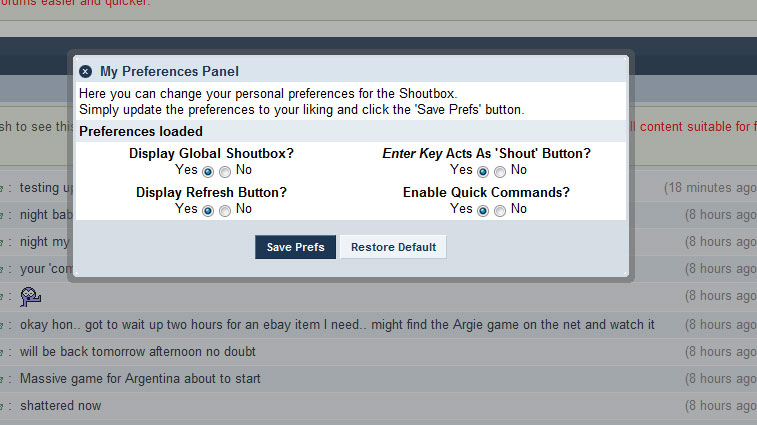Screen dimensions: 757x425
Task: Select Yes for Display Refresh Button
Action: (x=208, y=211)
